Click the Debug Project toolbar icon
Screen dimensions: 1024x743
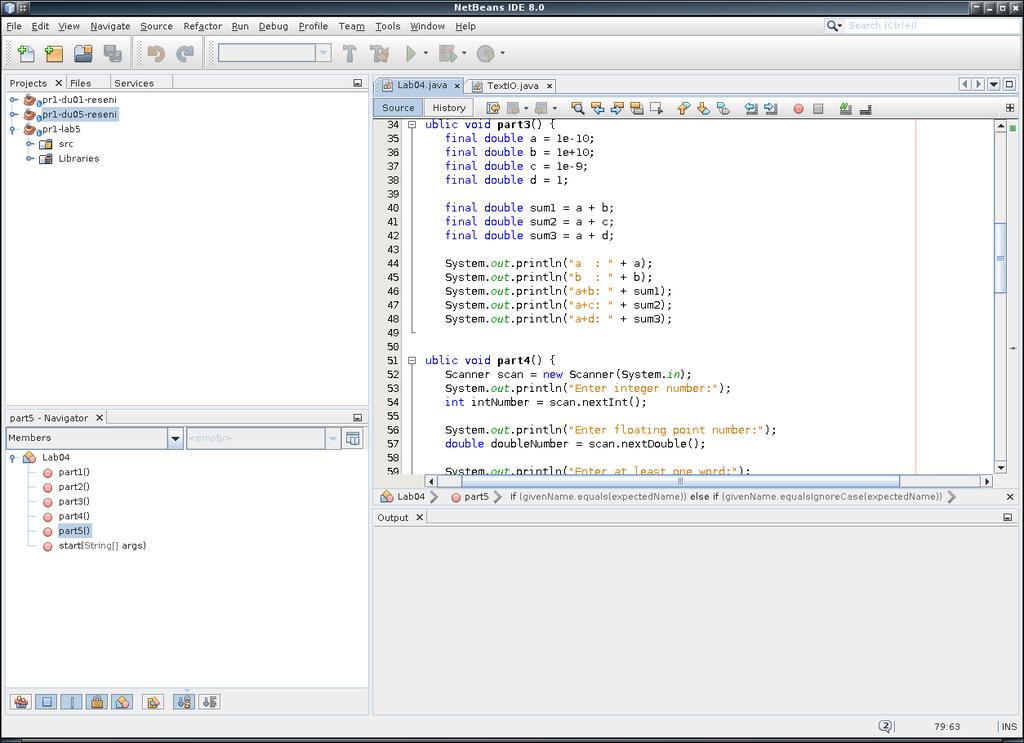pyautogui.click(x=447, y=54)
